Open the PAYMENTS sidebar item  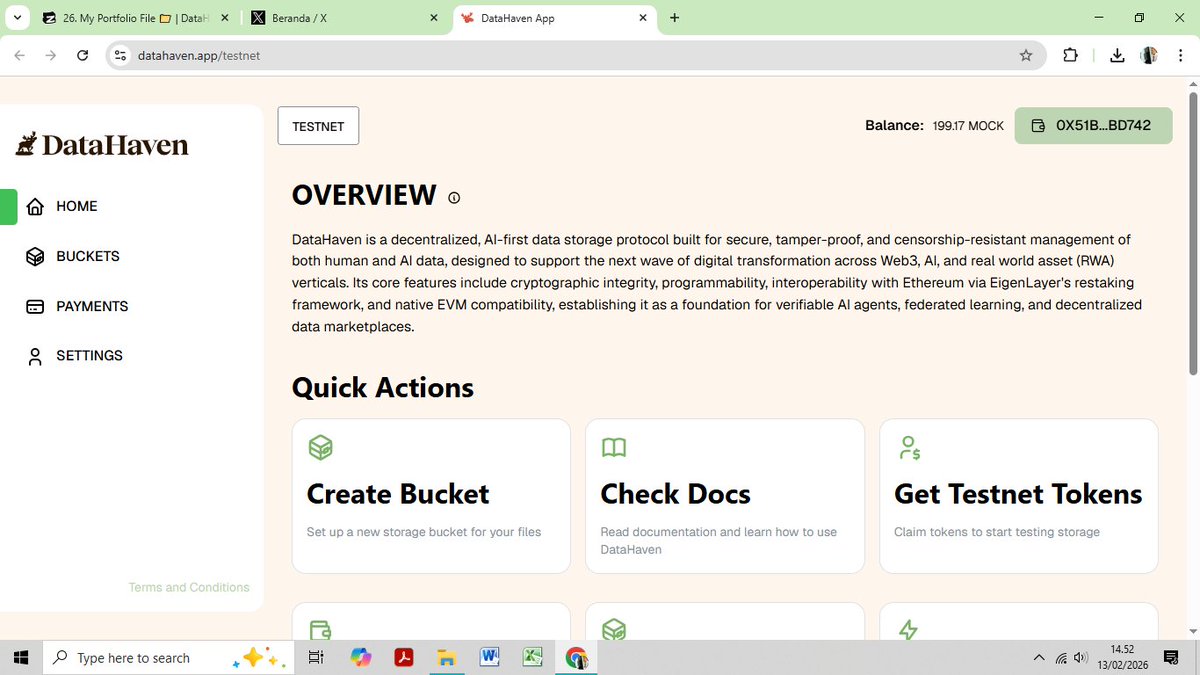tap(77, 306)
